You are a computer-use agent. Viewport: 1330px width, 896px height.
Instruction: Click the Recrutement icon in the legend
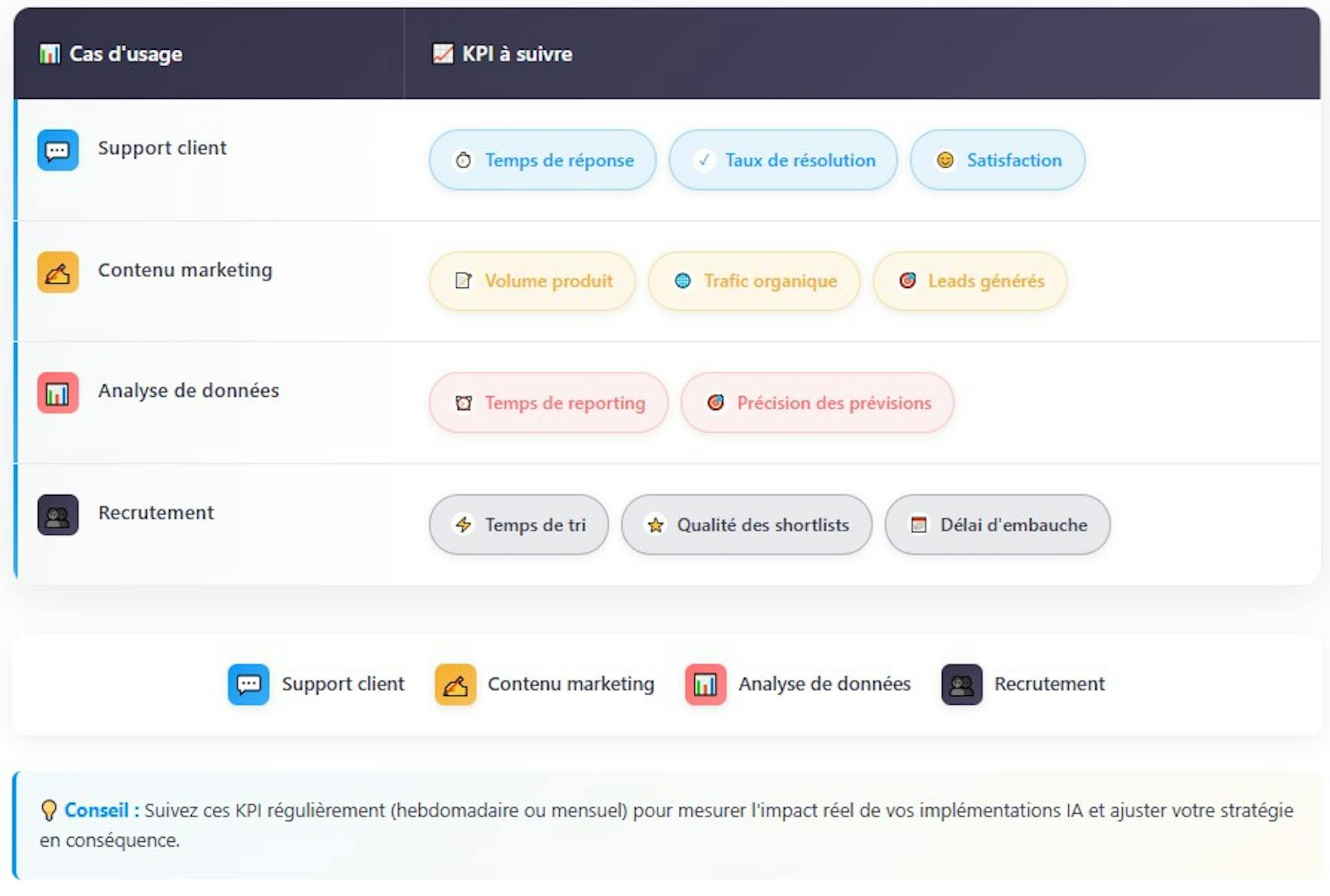pyautogui.click(x=961, y=684)
